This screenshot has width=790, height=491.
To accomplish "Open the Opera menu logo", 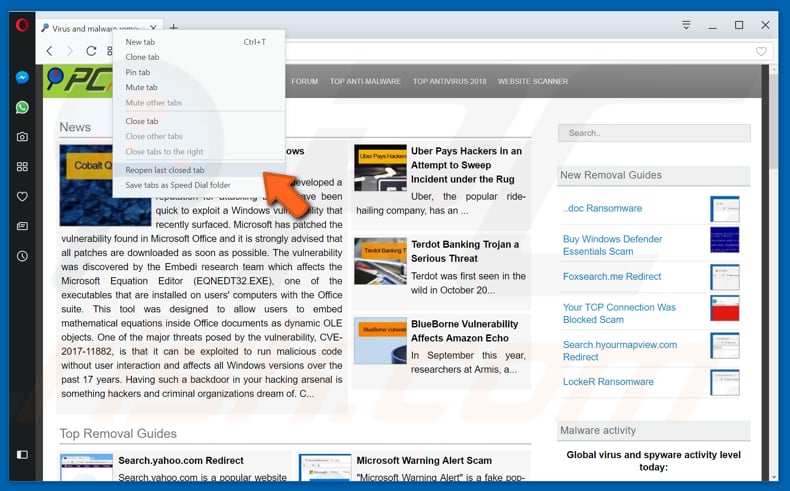I will click(22, 25).
